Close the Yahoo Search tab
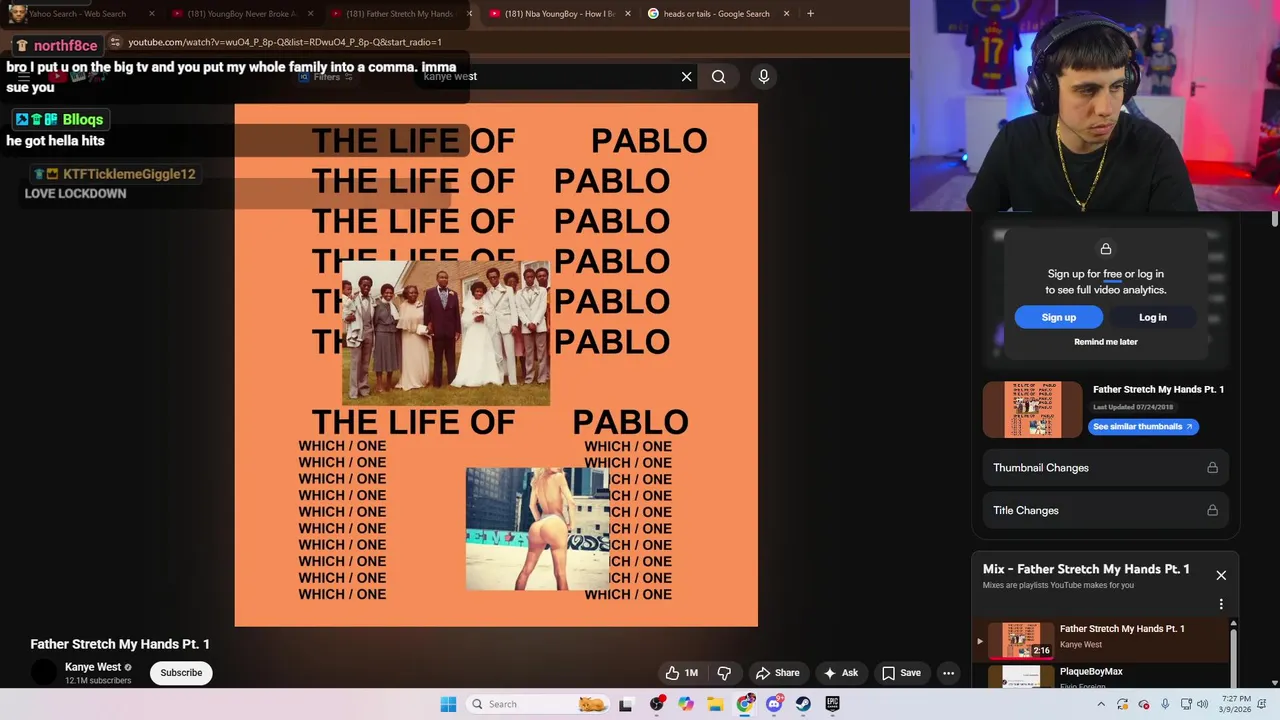1280x720 pixels. (152, 14)
